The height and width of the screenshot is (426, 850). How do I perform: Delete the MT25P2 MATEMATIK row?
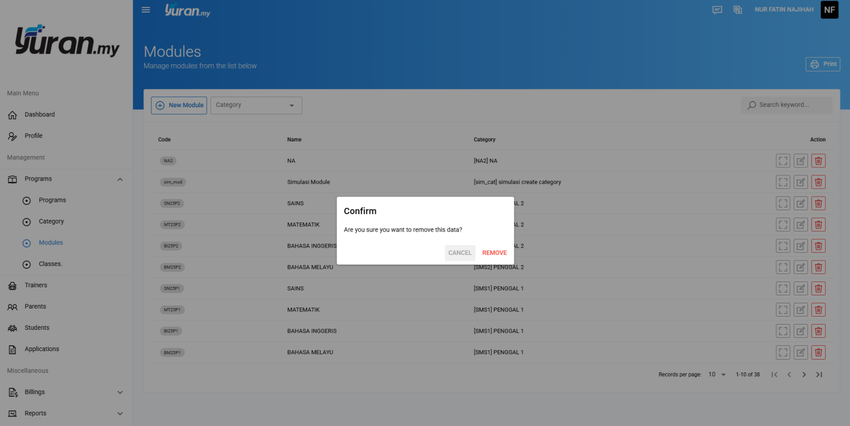click(819, 224)
